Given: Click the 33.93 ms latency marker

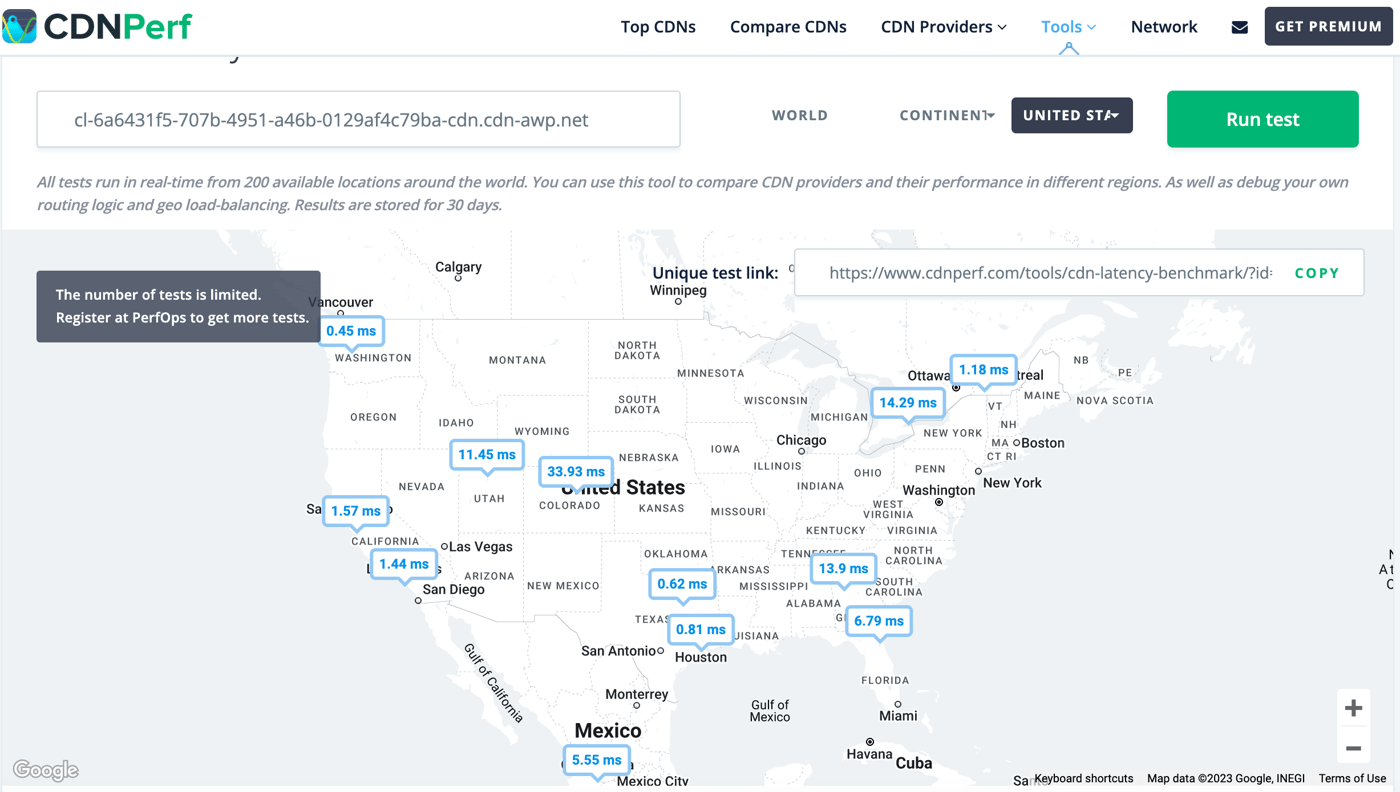Looking at the screenshot, I should [x=576, y=471].
